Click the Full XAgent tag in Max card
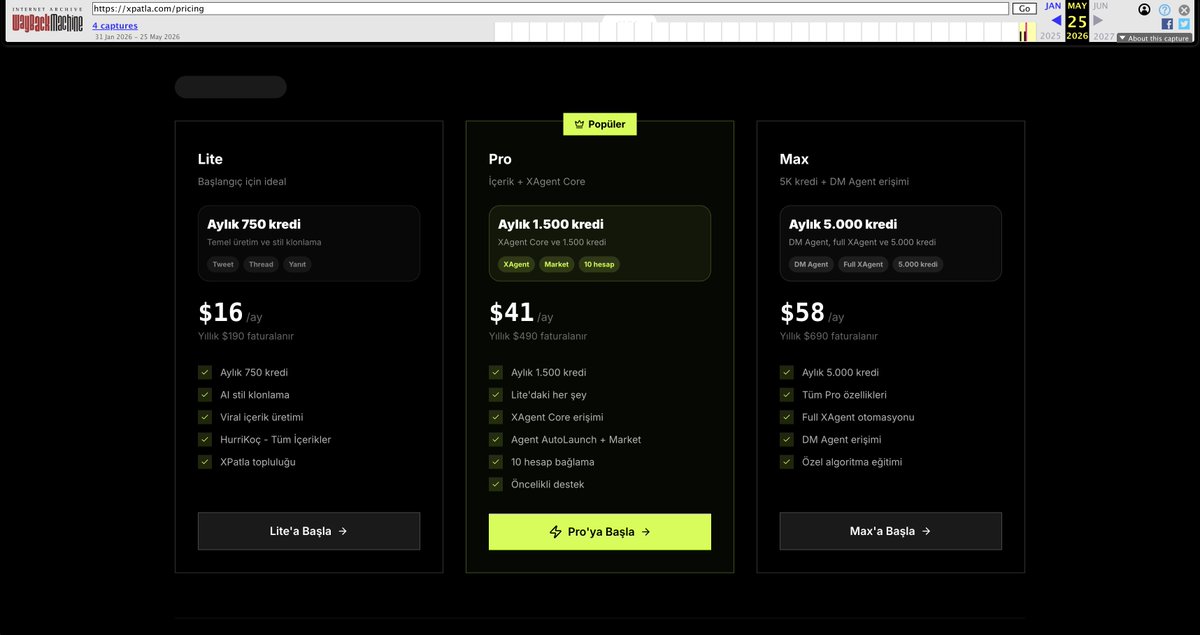The image size is (1200, 635). coord(863,265)
